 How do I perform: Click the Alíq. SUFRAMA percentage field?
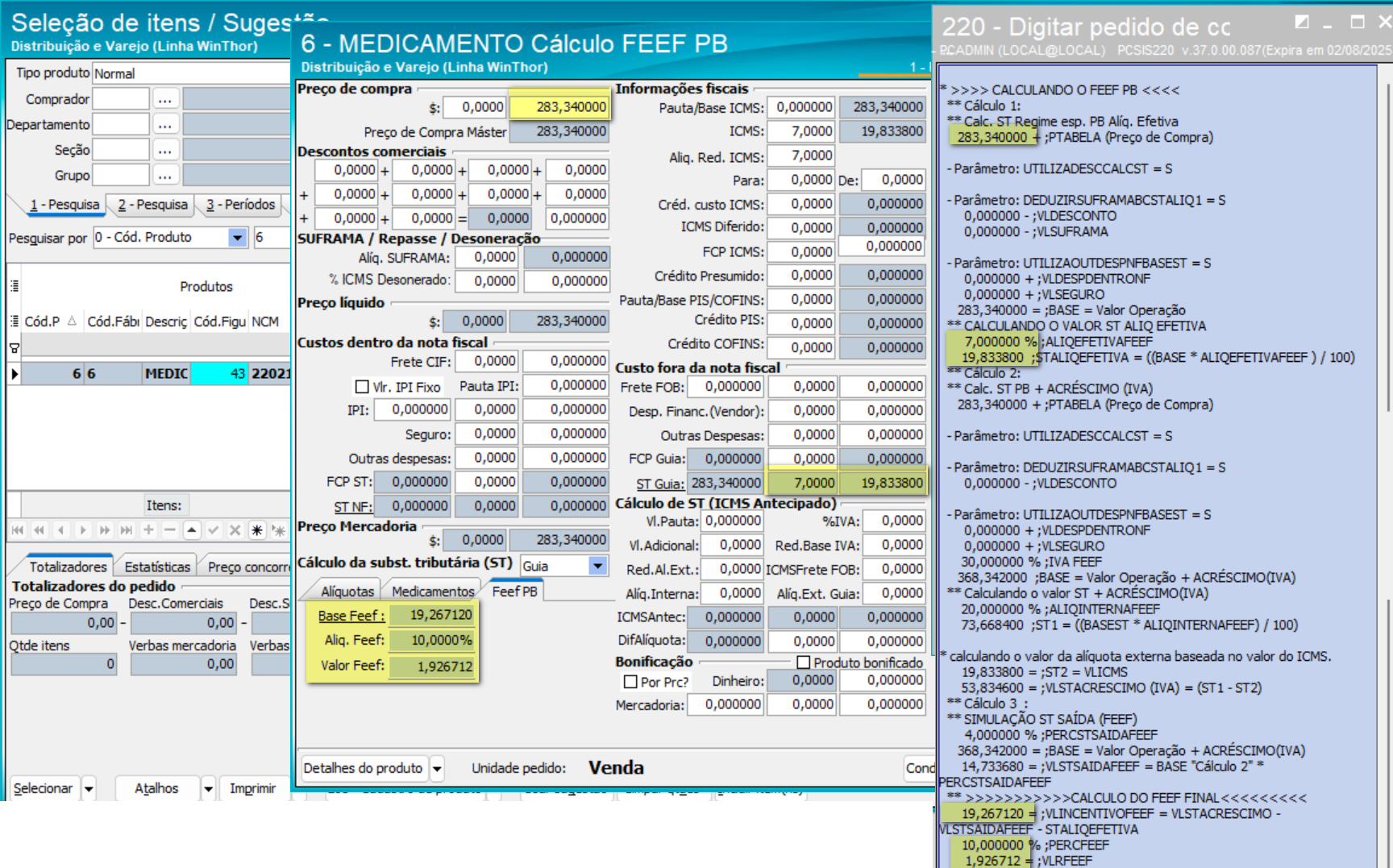487,257
